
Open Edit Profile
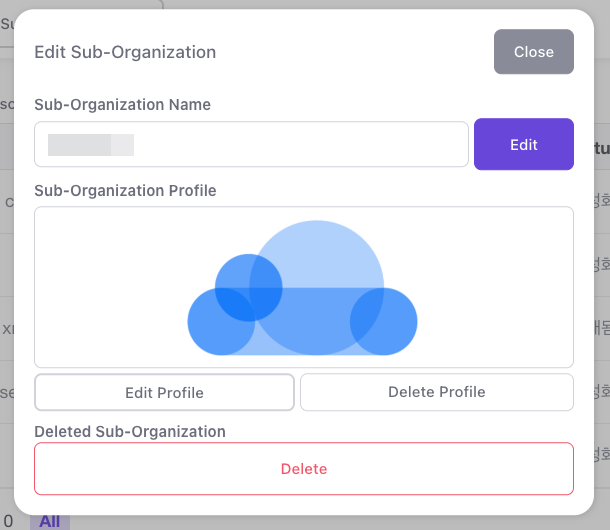(x=164, y=392)
